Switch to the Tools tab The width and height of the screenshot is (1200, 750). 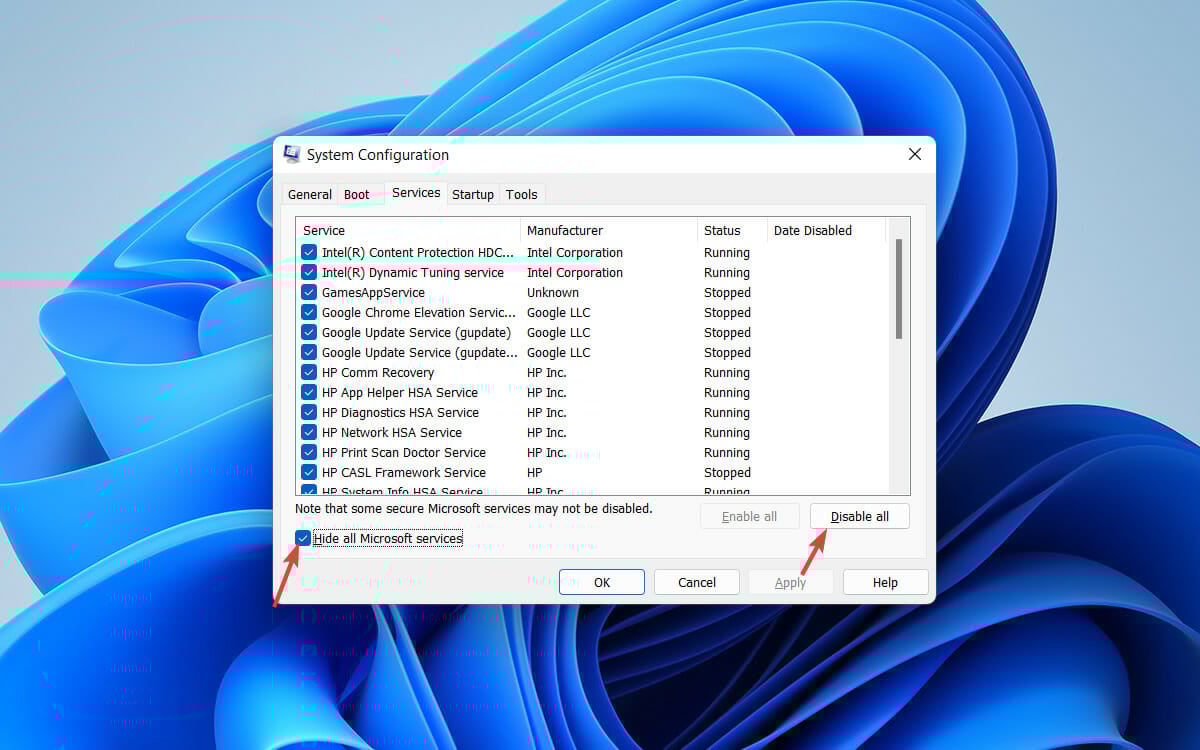click(x=522, y=195)
